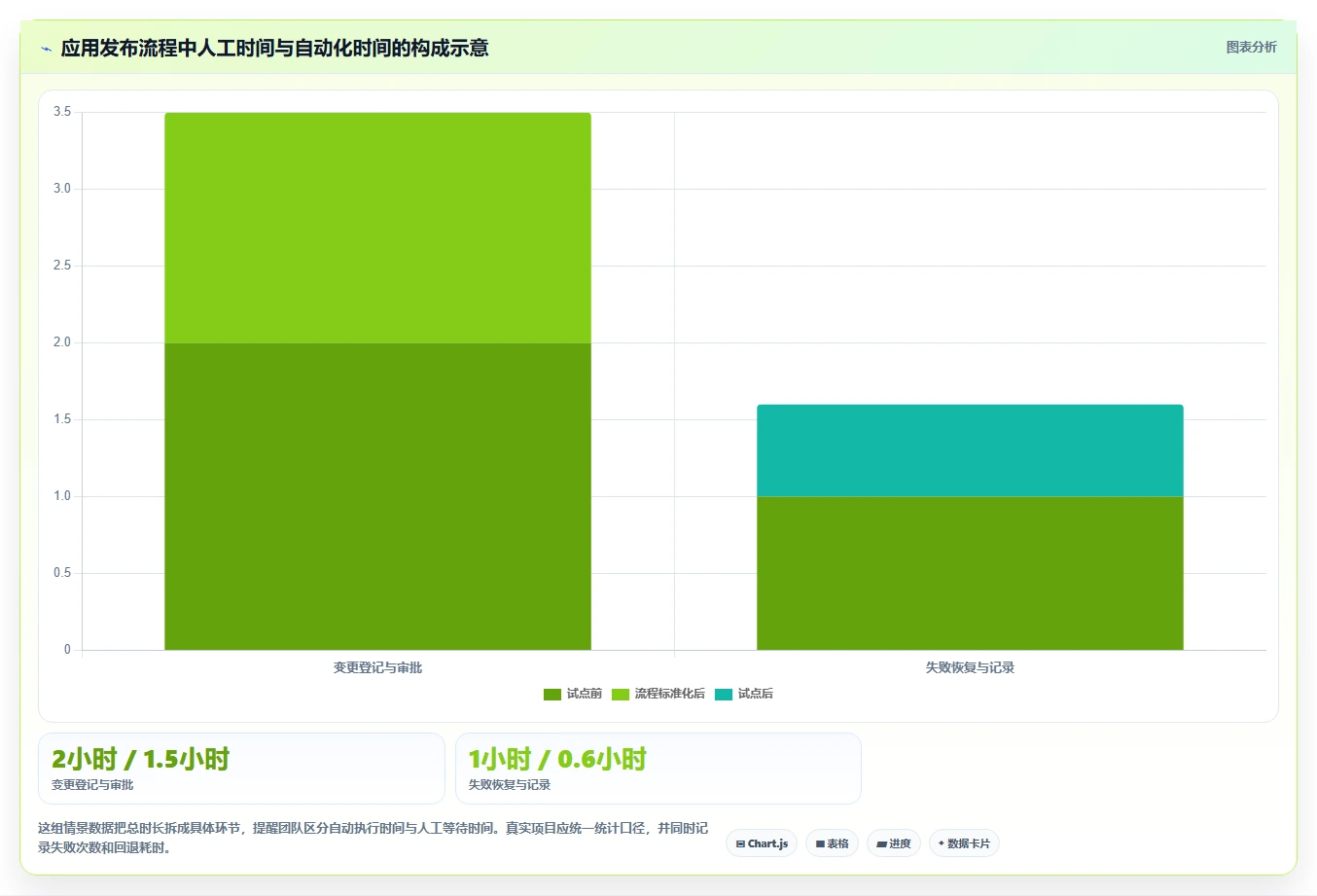The width and height of the screenshot is (1317, 896).
Task: Click the teal 试点后 legend swatch
Action: point(724,694)
